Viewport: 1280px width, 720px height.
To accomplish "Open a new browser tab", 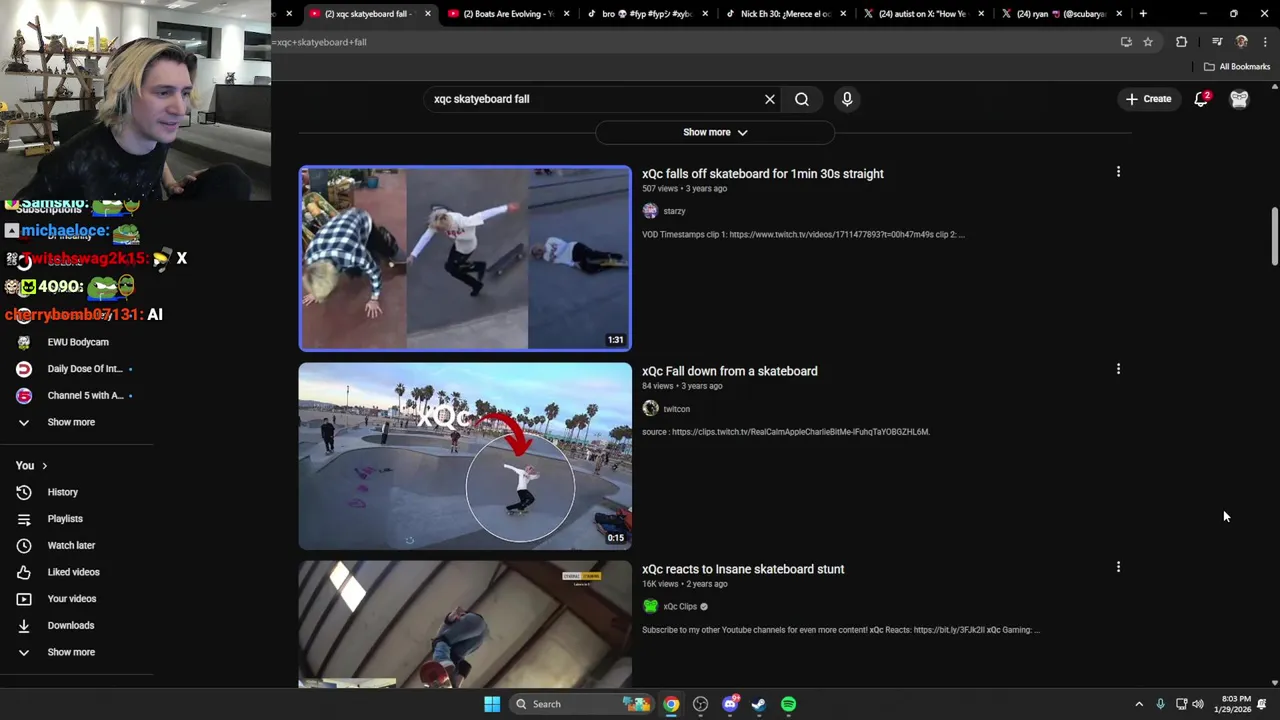I will tap(1143, 14).
